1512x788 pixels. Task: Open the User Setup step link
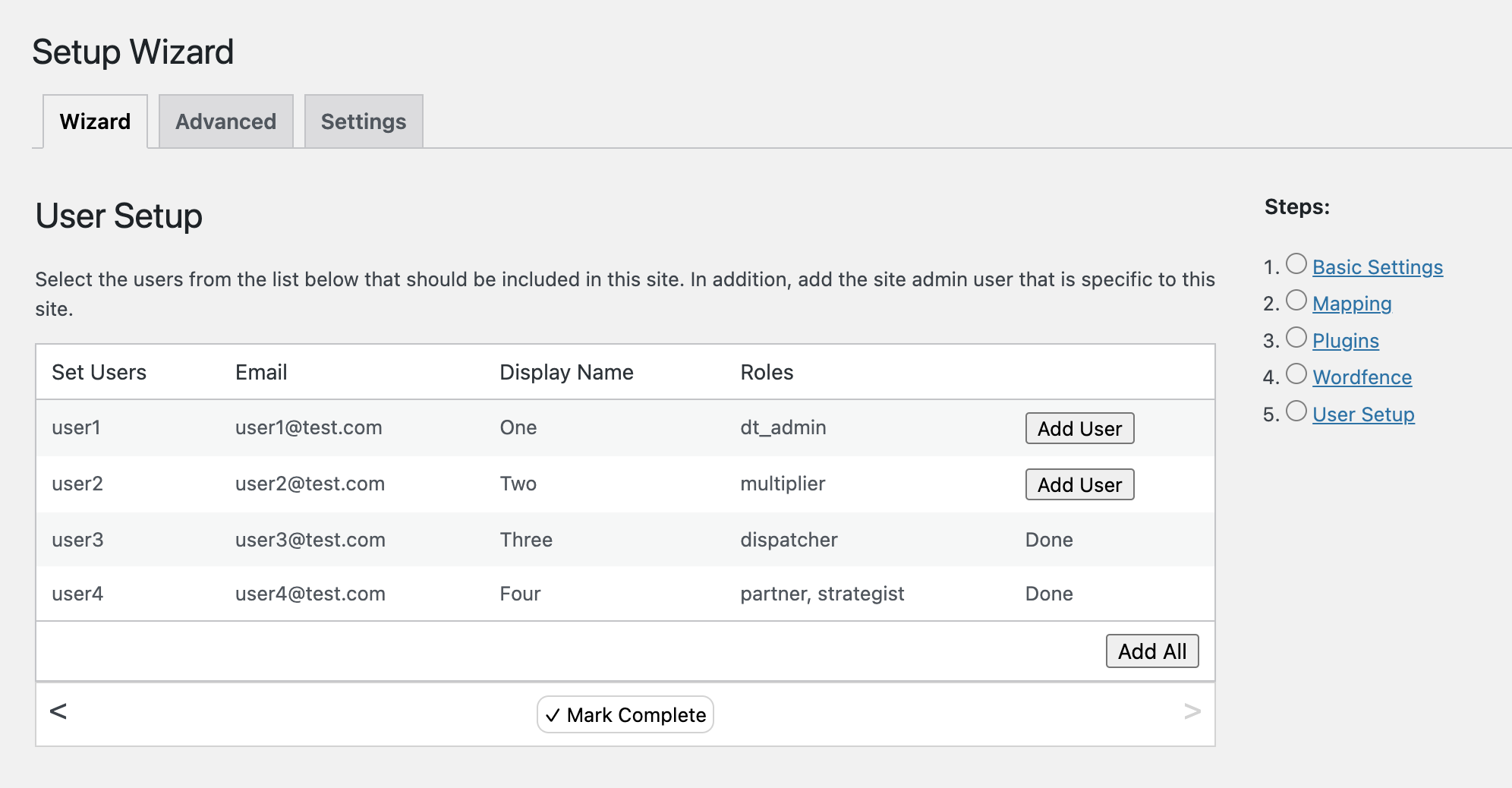(x=1363, y=414)
